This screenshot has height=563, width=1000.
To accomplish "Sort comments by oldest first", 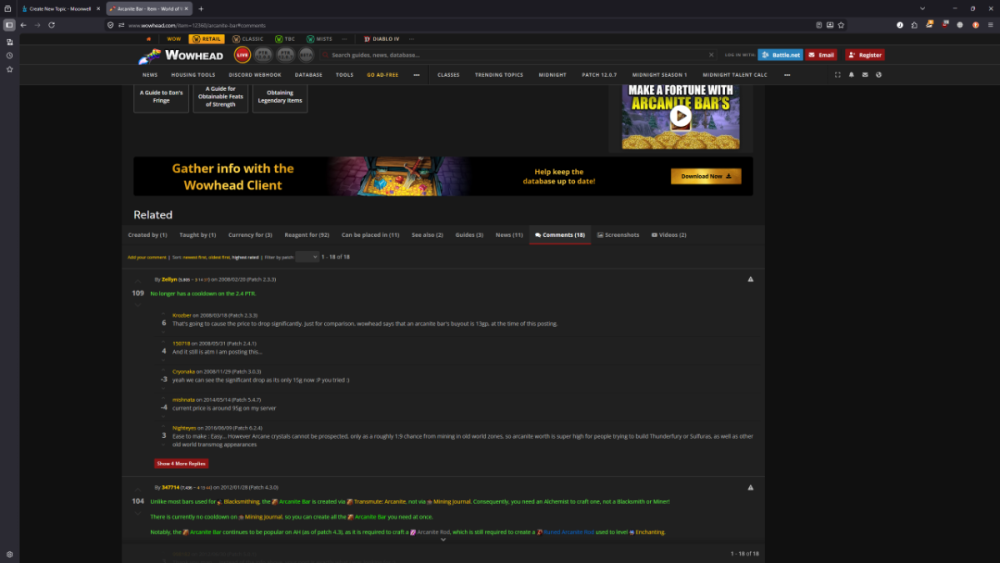I will click(219, 257).
